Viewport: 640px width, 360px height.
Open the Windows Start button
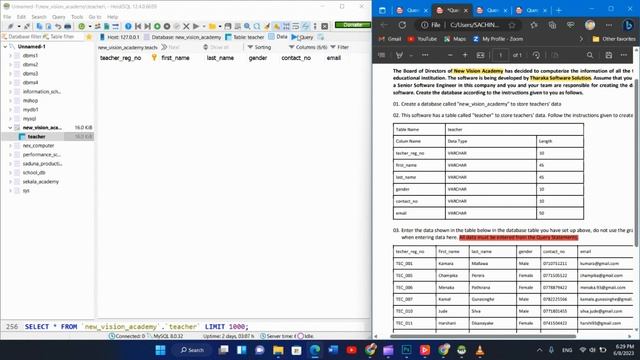pyautogui.click(x=160, y=350)
